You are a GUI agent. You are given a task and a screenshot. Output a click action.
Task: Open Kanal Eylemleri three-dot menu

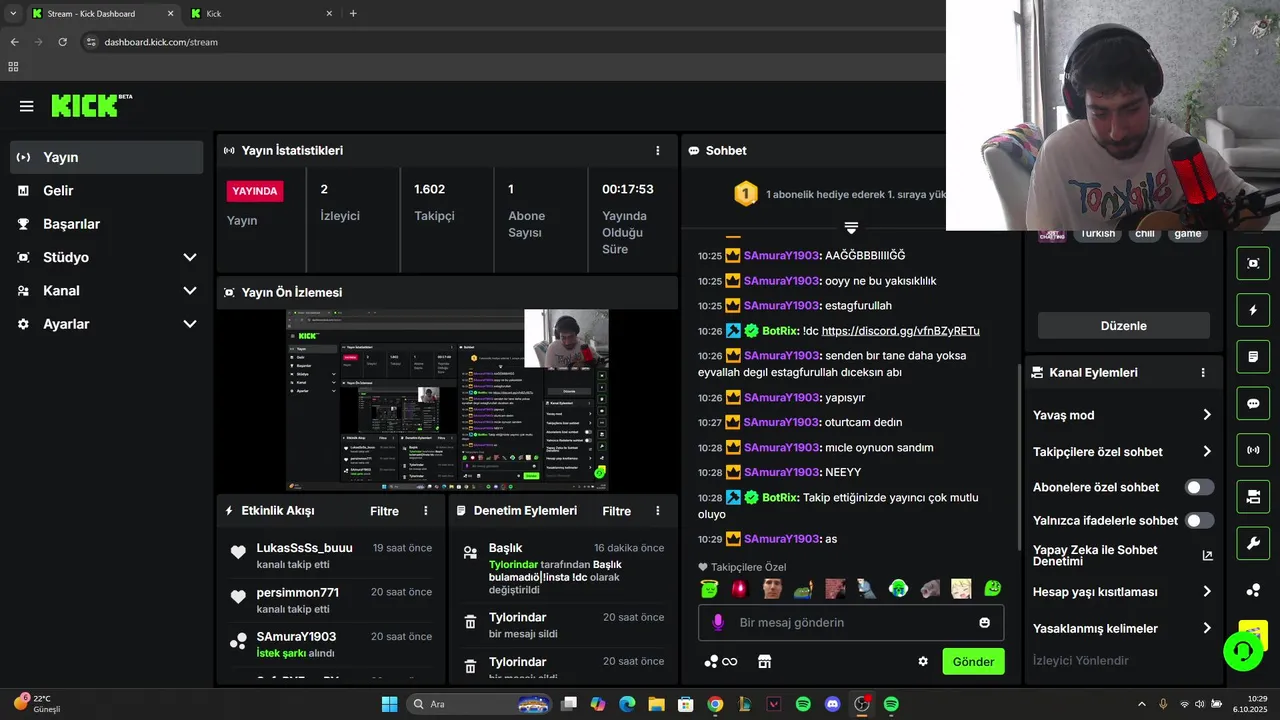pos(1203,373)
